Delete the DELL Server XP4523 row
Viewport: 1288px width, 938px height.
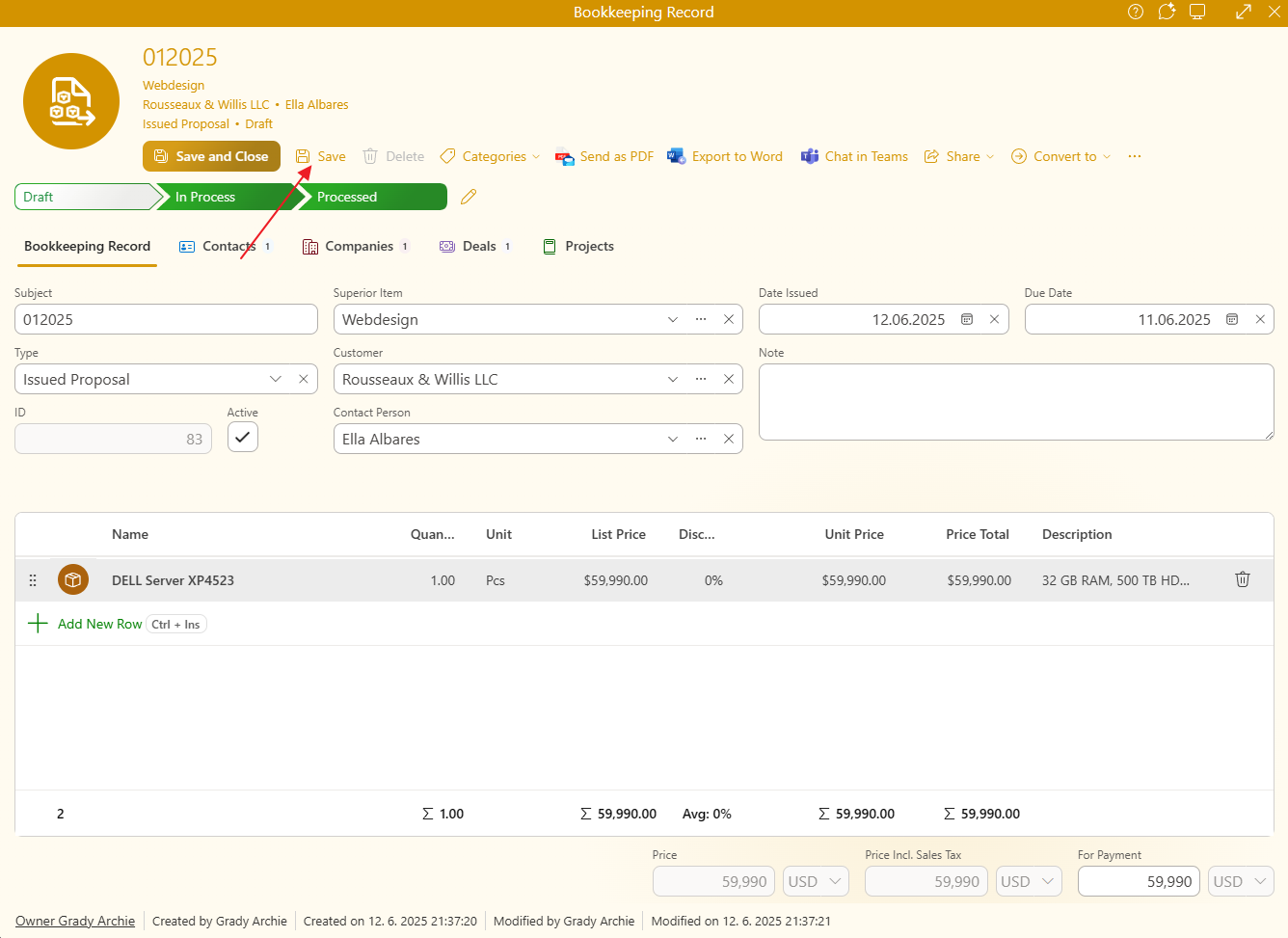click(1243, 579)
